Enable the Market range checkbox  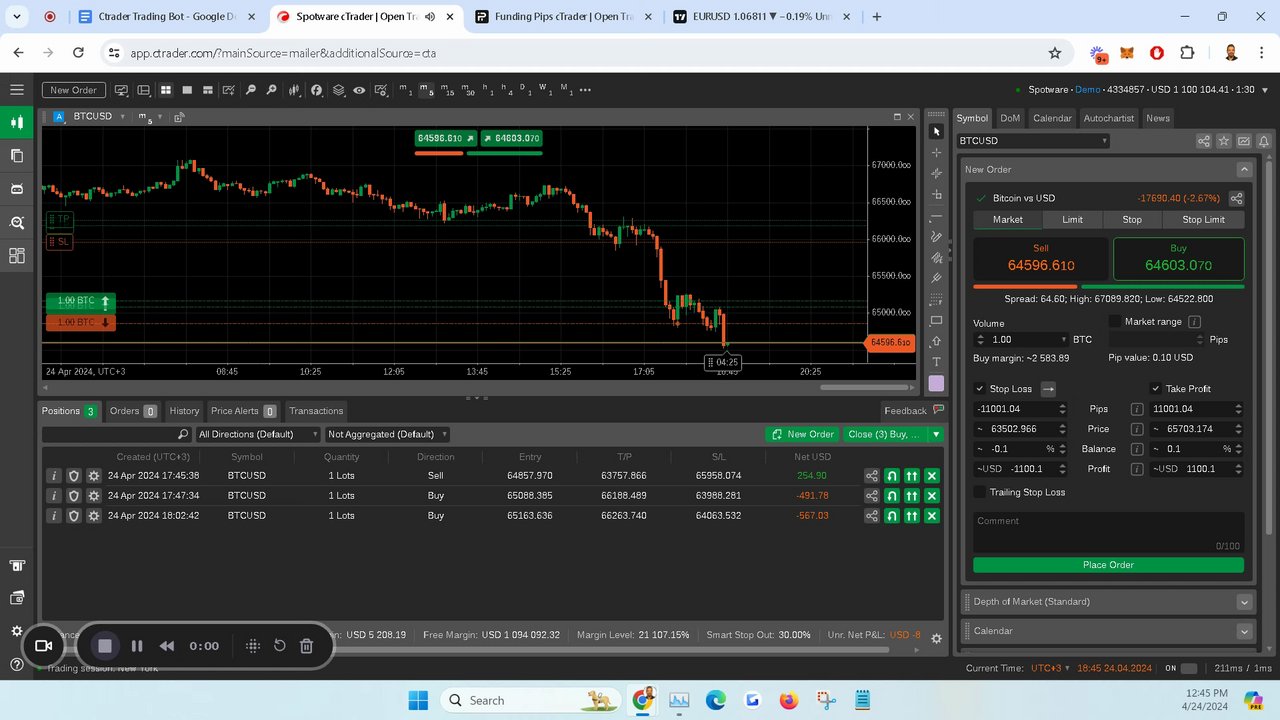pyautogui.click(x=1115, y=321)
